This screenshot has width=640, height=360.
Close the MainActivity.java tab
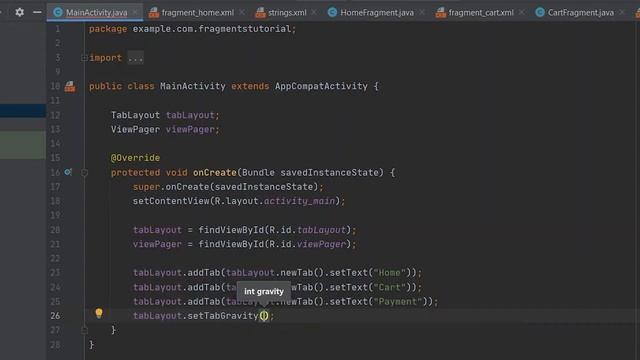pos(135,13)
